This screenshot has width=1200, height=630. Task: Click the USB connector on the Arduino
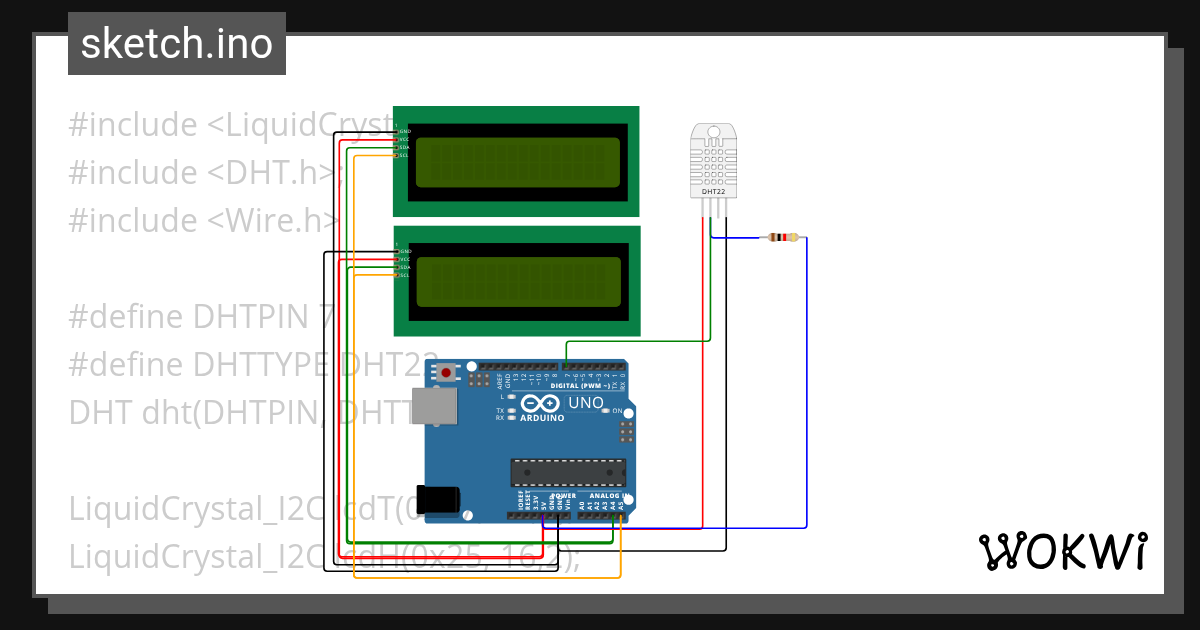click(x=435, y=403)
